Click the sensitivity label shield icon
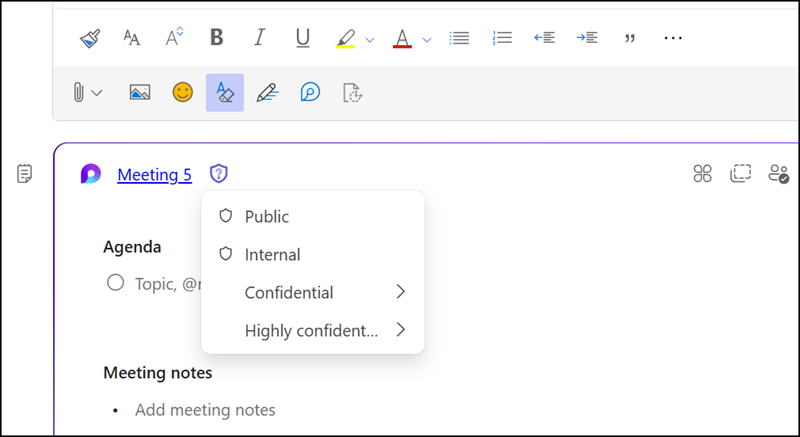 219,174
